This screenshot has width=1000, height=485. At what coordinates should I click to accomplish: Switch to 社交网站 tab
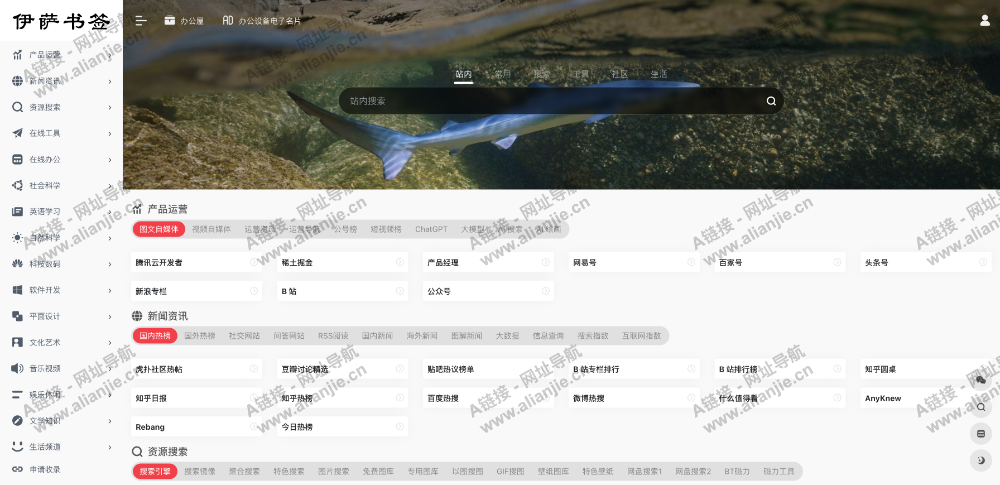pyautogui.click(x=244, y=336)
